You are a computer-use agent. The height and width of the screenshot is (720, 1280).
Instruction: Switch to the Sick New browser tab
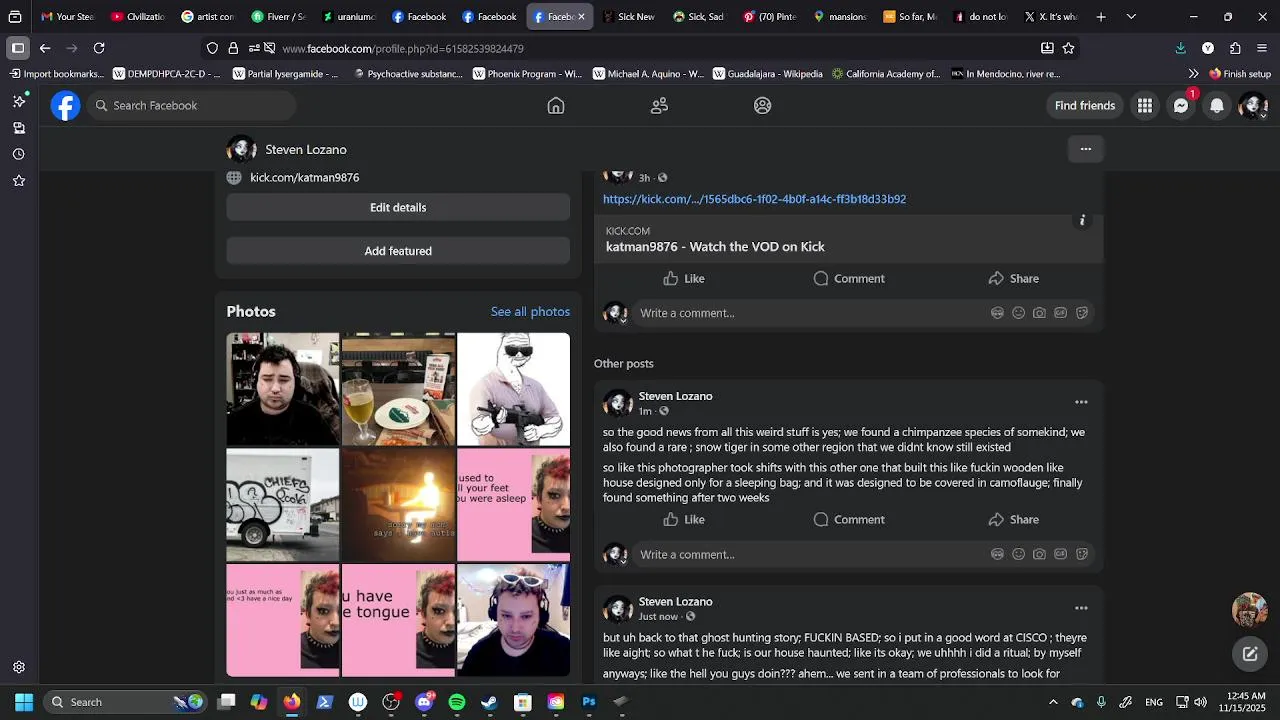[x=629, y=16]
